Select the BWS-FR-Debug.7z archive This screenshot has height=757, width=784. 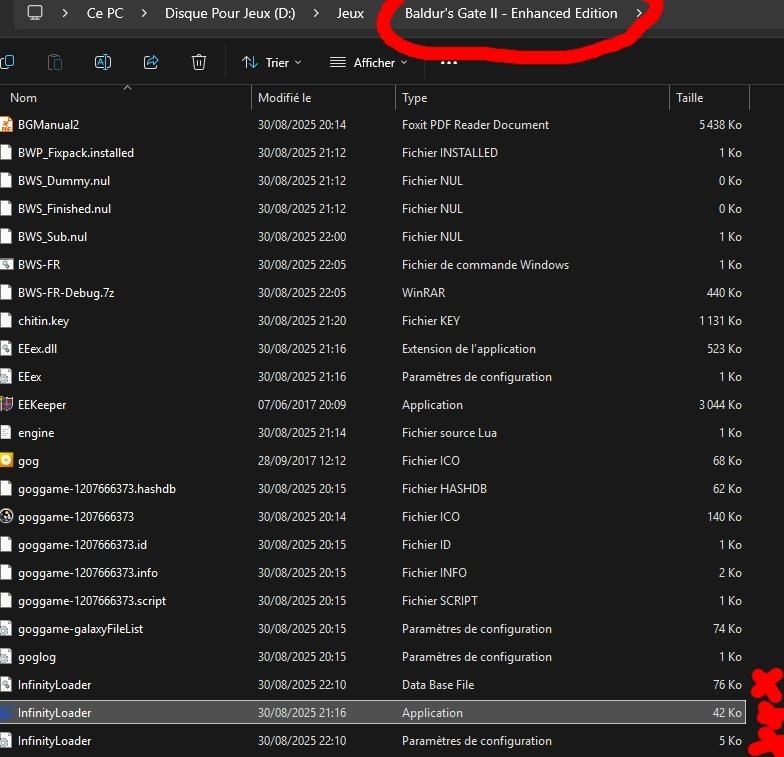tap(66, 292)
